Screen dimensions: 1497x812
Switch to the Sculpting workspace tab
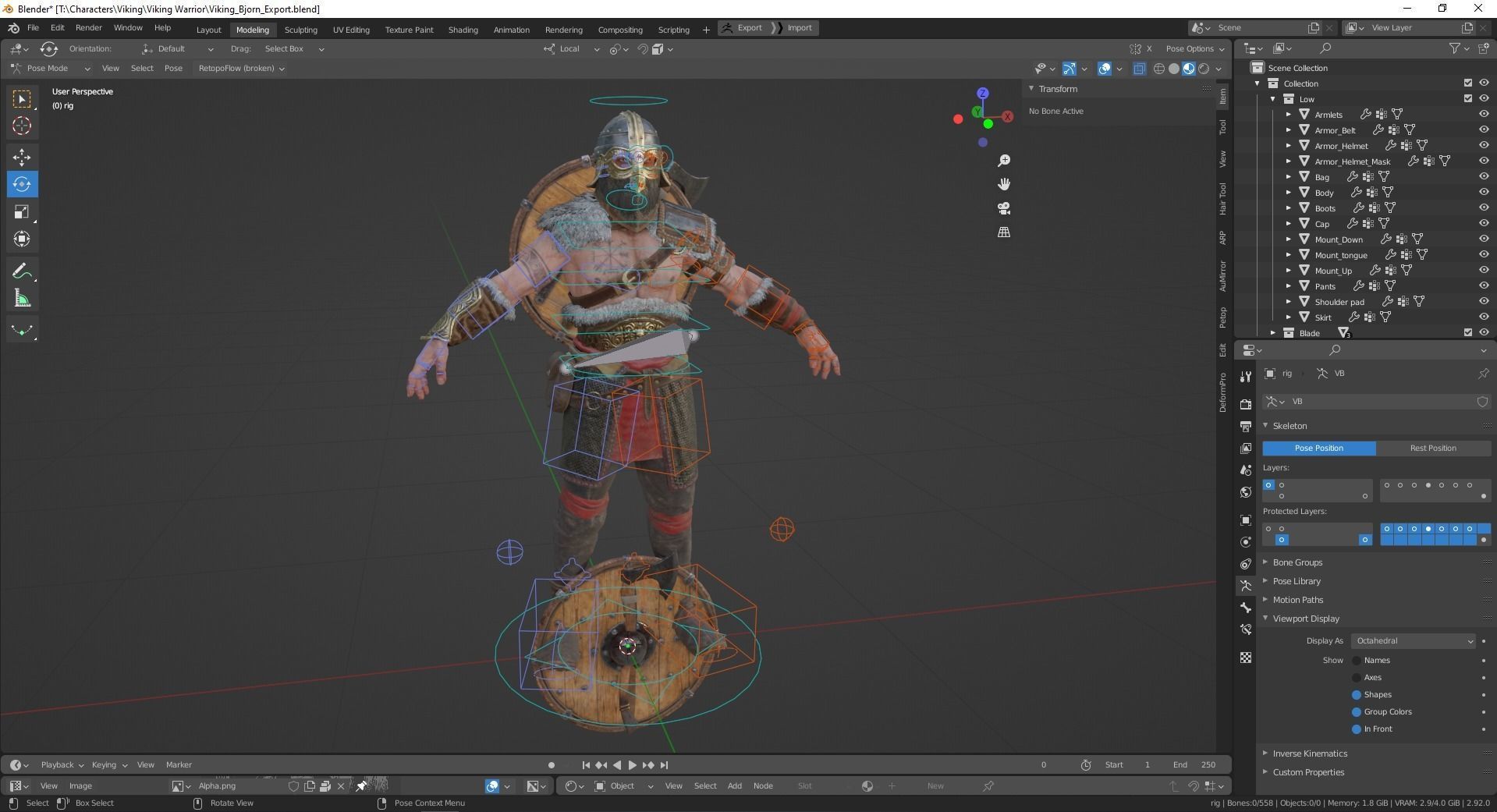(x=300, y=30)
